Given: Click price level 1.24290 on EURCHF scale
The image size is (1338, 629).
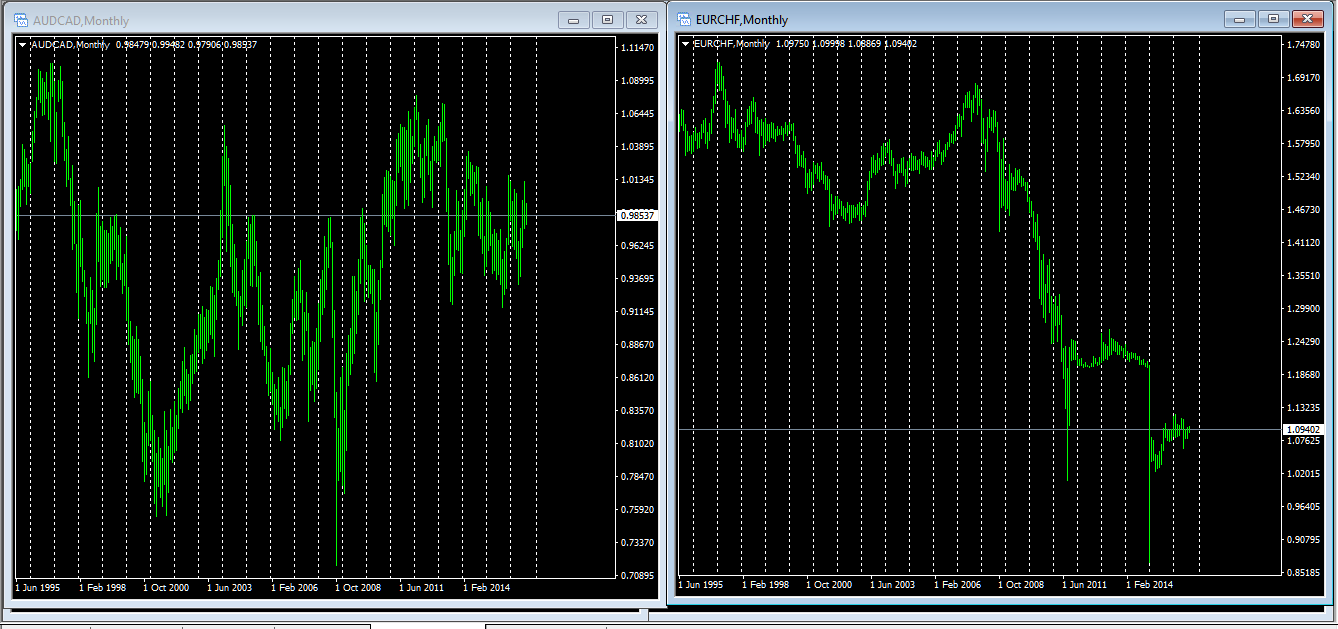Looking at the screenshot, I should coord(1303,342).
